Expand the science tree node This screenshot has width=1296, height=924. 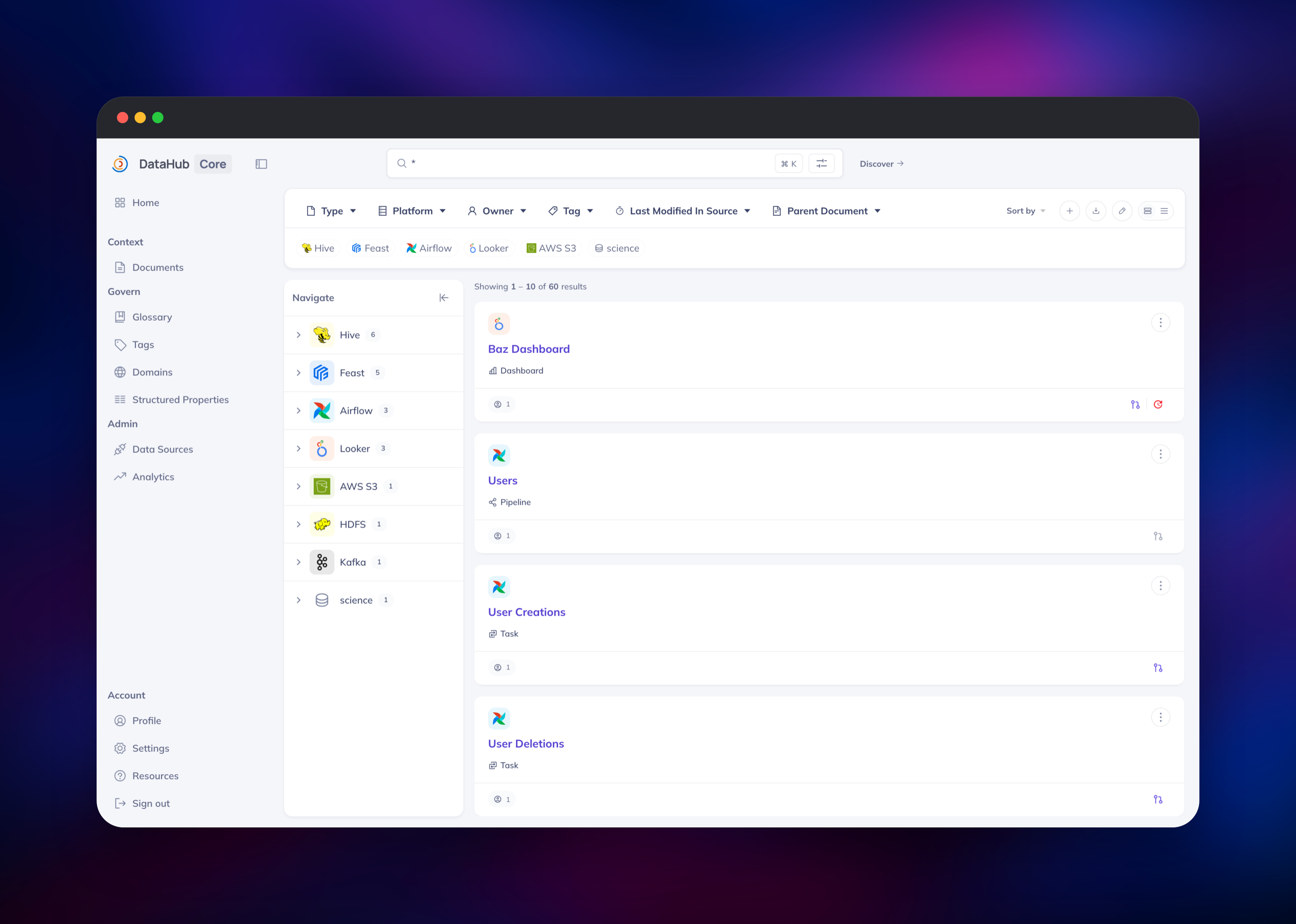[298, 600]
